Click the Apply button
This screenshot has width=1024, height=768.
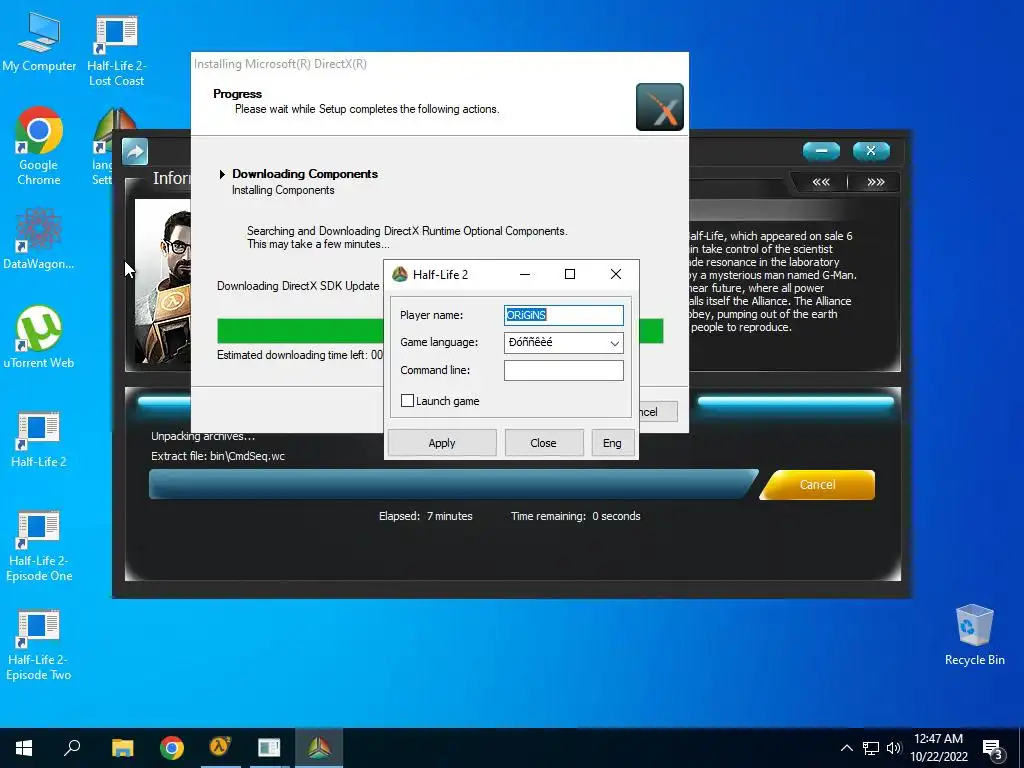[442, 443]
